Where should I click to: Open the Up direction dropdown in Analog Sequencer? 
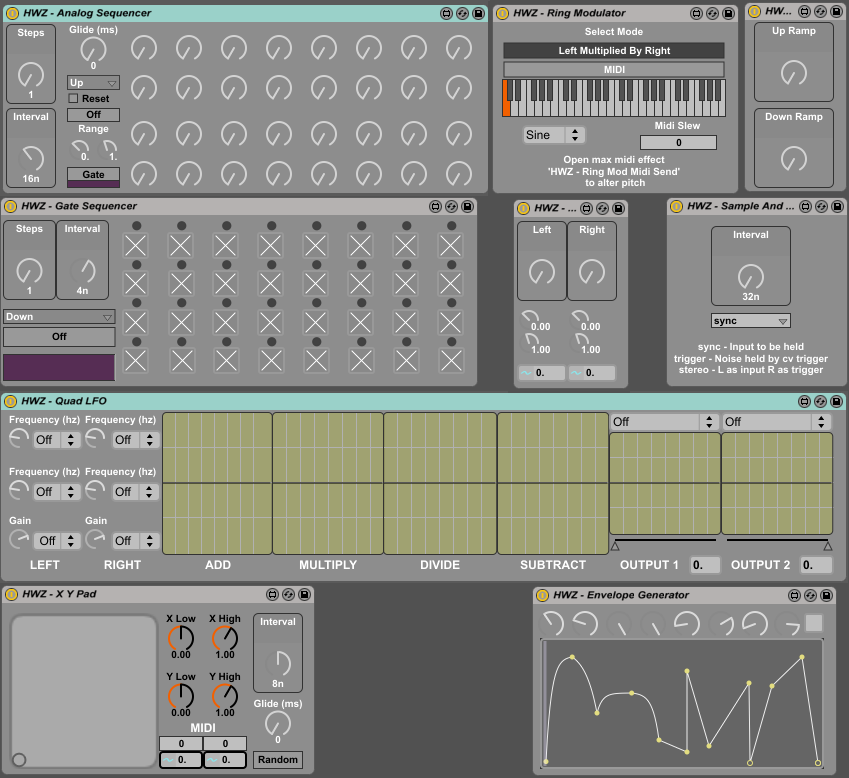tap(93, 83)
